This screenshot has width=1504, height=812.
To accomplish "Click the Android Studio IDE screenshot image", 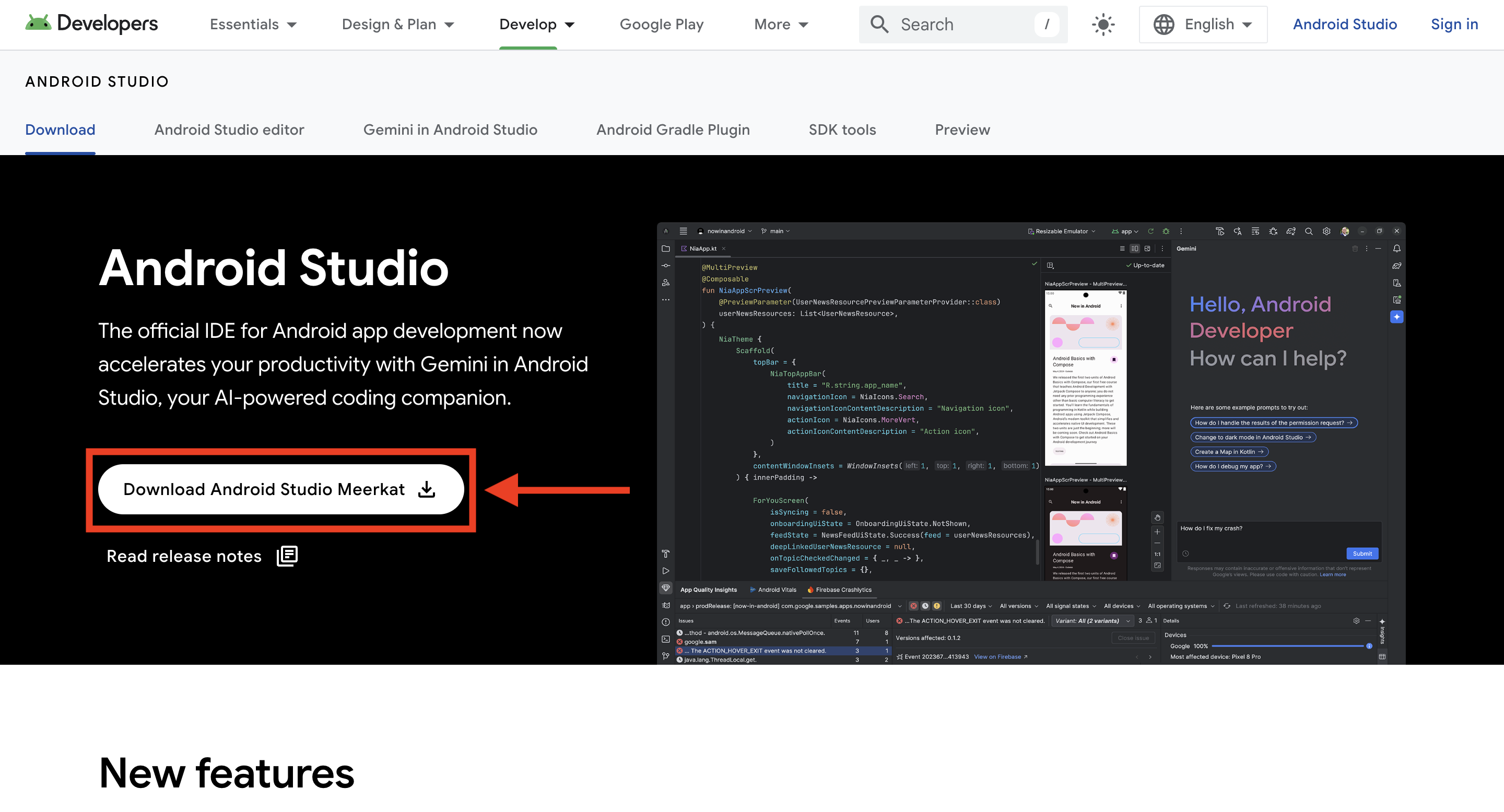I will 1030,444.
